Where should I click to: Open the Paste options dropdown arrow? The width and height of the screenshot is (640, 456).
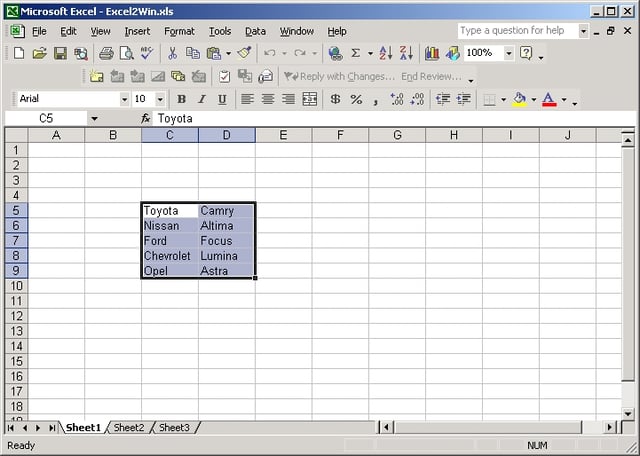(x=228, y=53)
